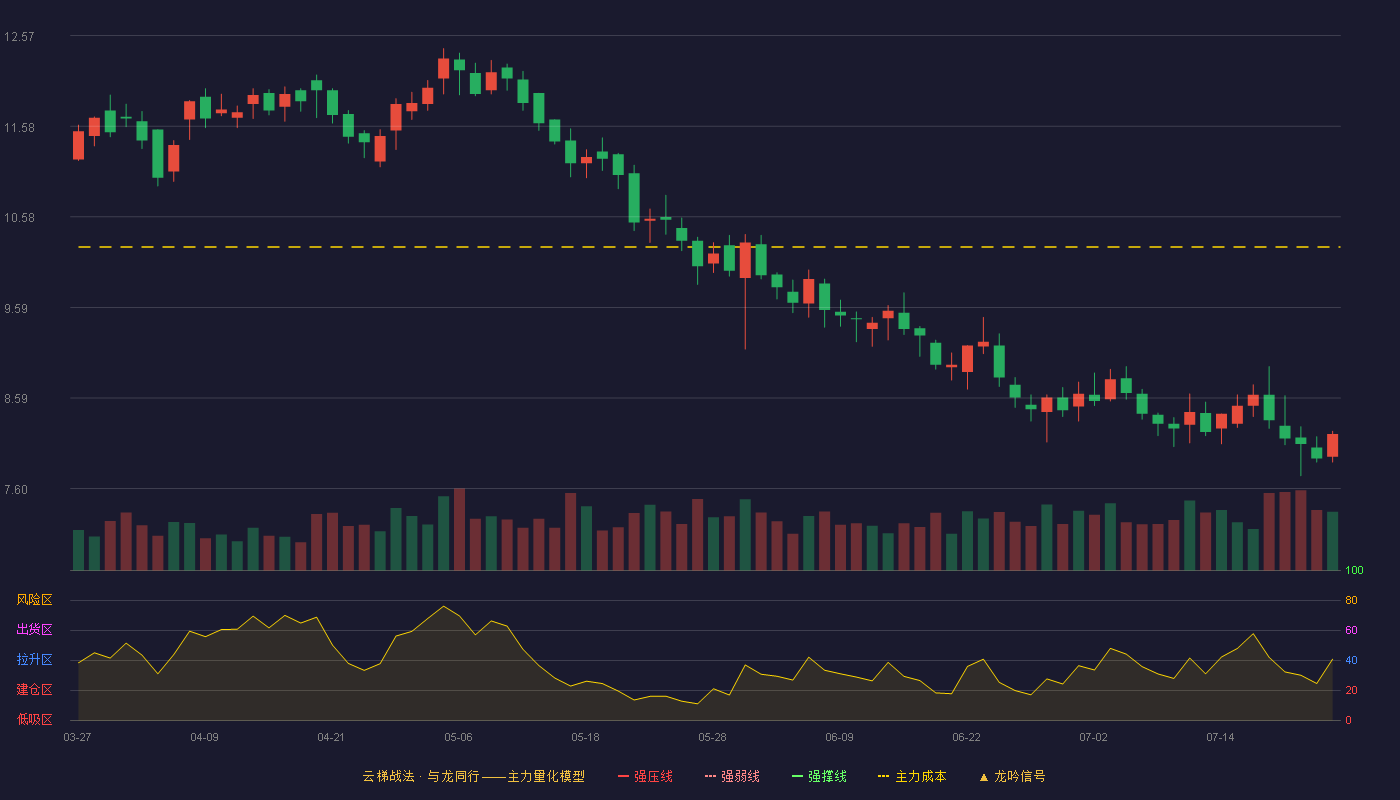
Task: Click the yellow dashed main cost line
Action: [x=709, y=247]
